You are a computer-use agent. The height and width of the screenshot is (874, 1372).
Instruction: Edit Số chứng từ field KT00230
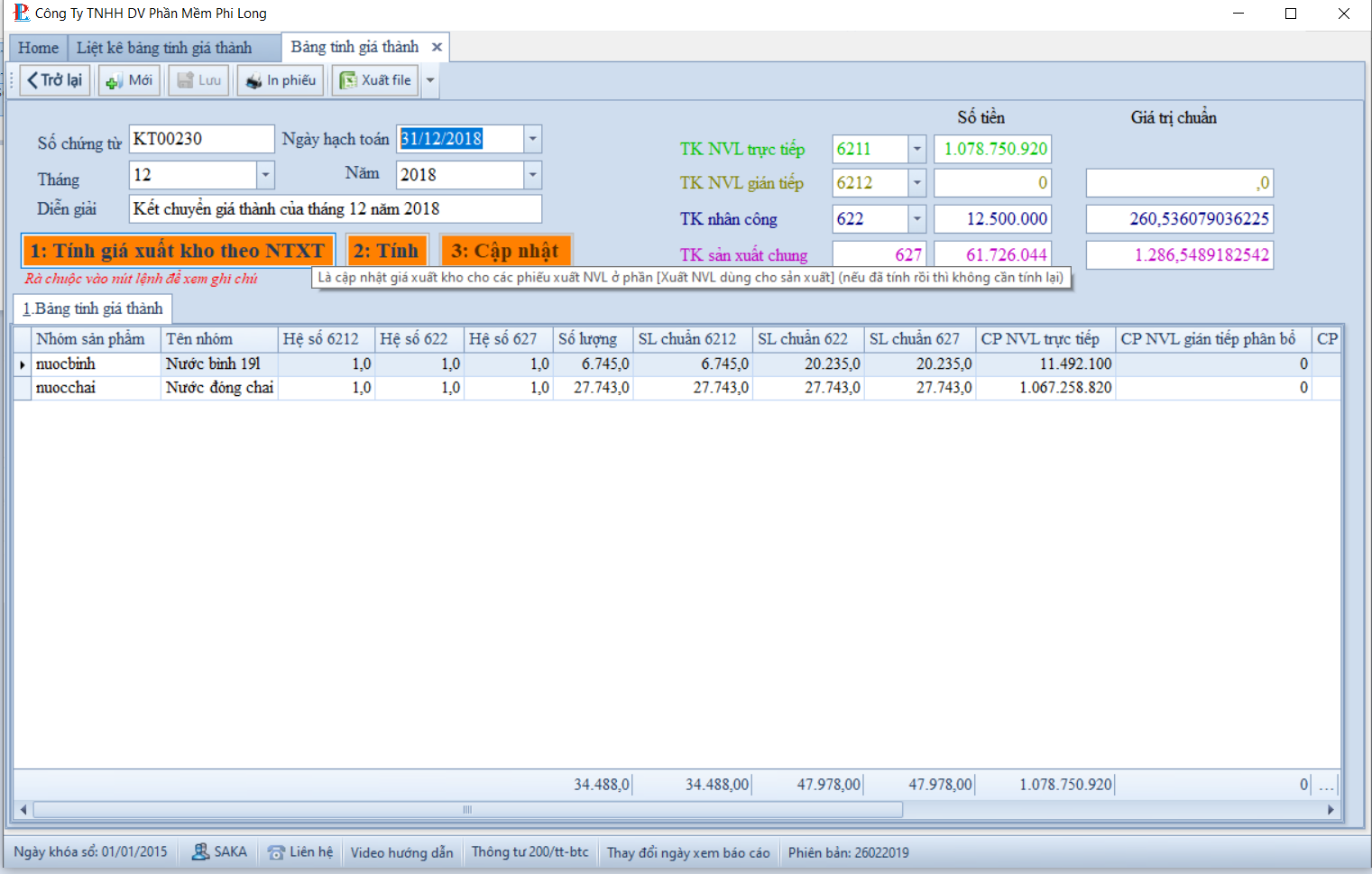[x=201, y=139]
